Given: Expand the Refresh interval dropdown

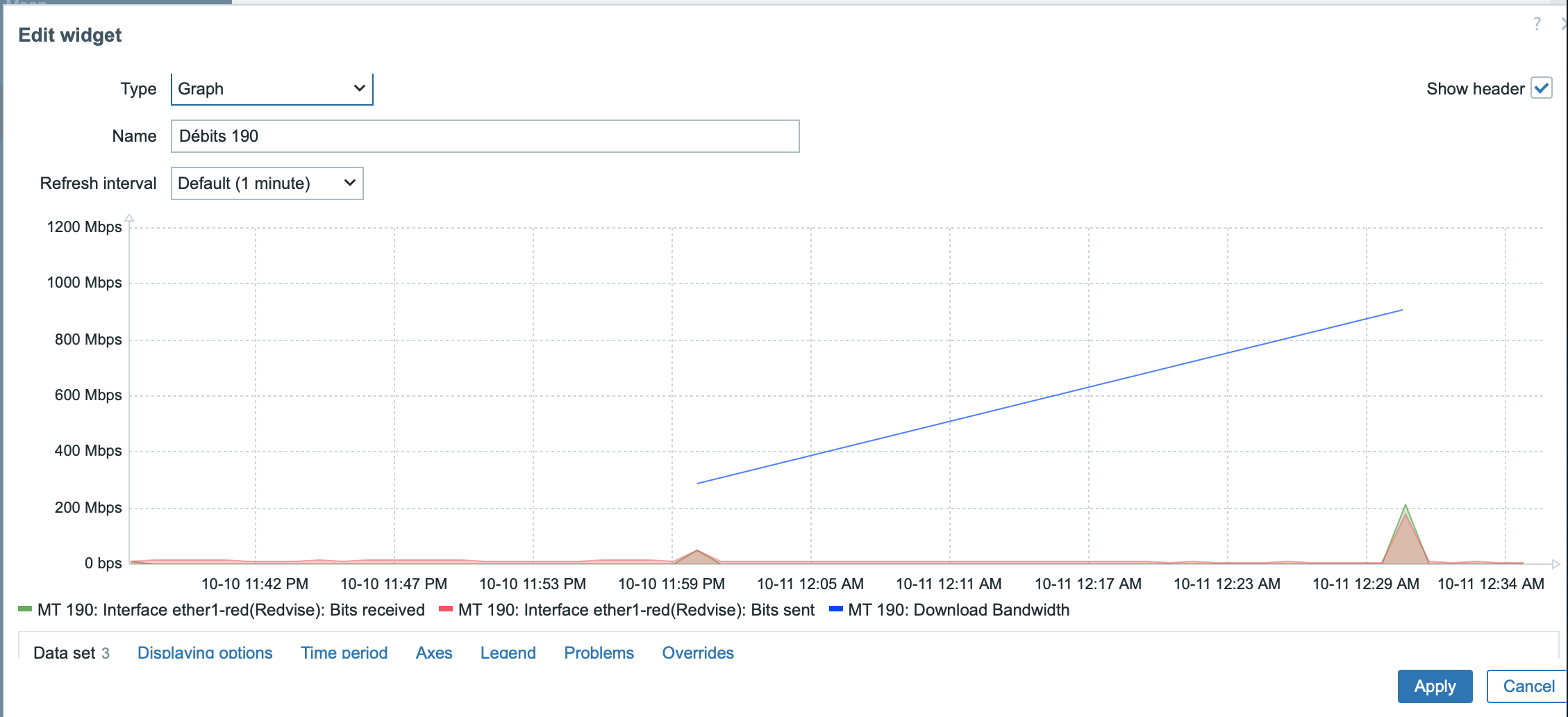Looking at the screenshot, I should 267,183.
